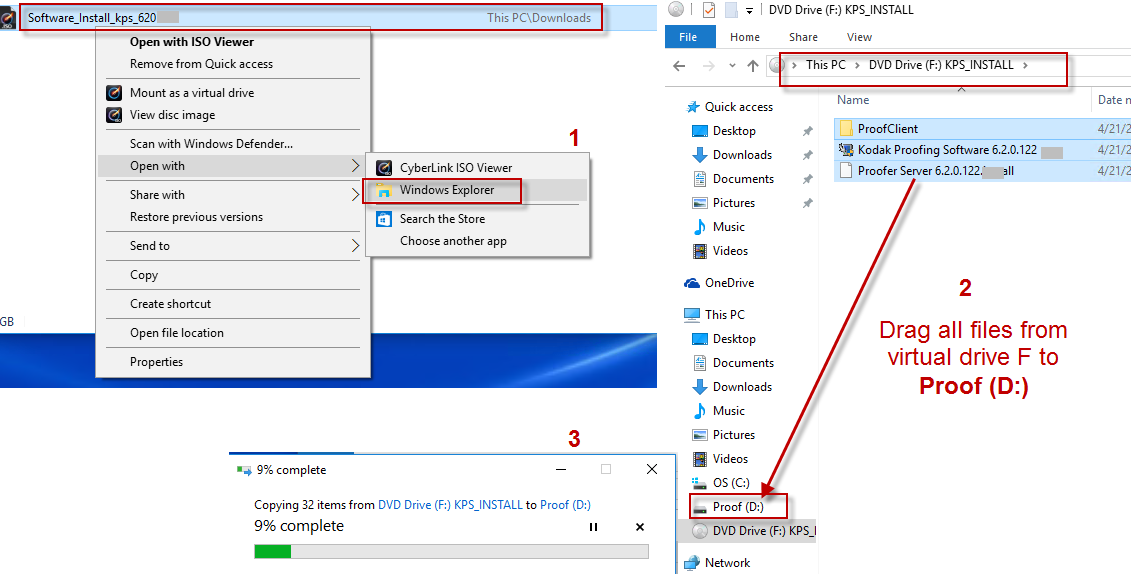Click the CyberLink ISO Viewer icon

384,168
